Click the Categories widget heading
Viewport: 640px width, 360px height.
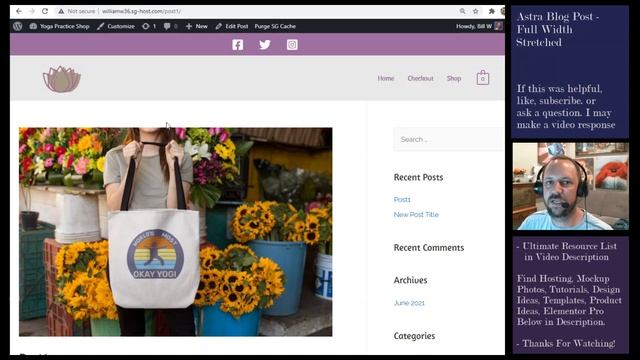tap(414, 336)
